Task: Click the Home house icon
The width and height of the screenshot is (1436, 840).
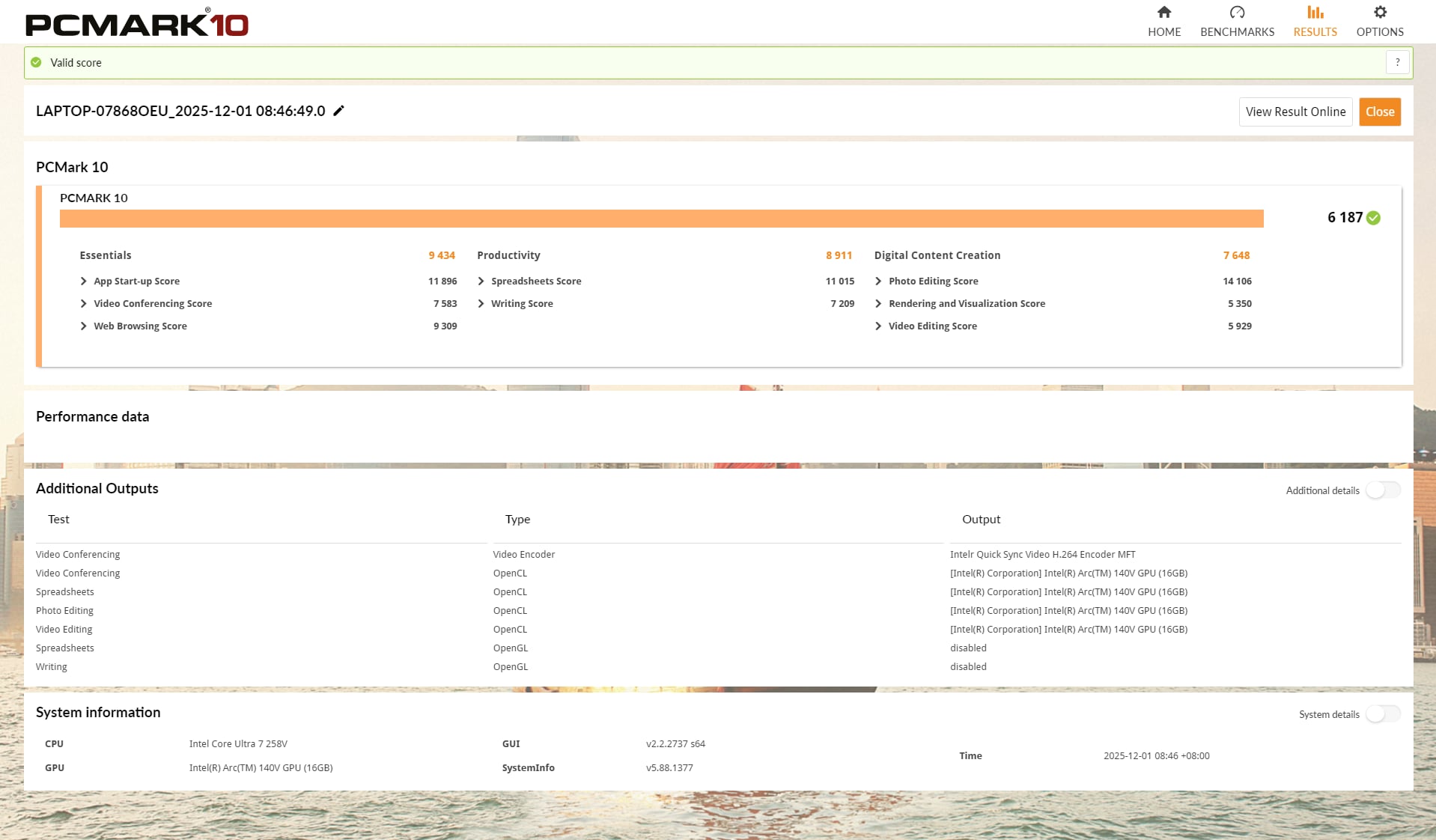Action: point(1164,12)
